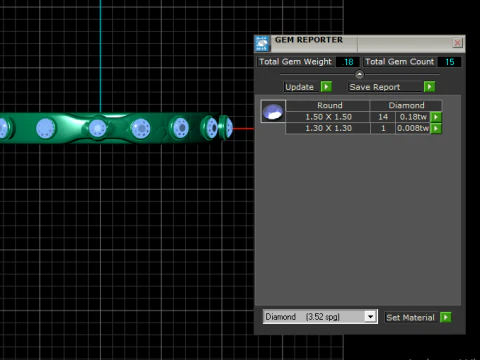Click the Update button label
This screenshot has height=360, width=480.
(299, 87)
